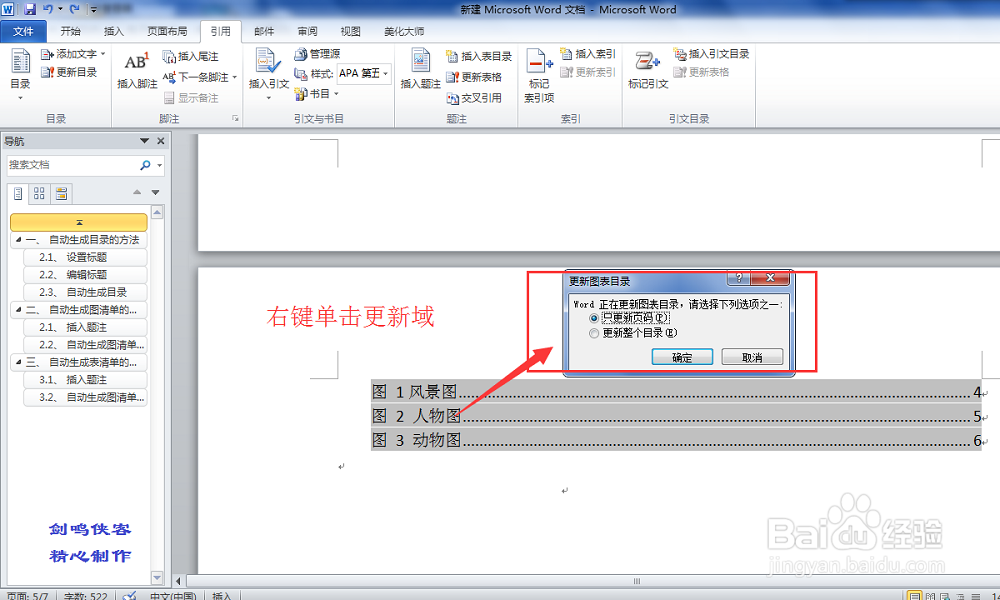Go to next heading using down arrow
The width and height of the screenshot is (1000, 600).
(155, 192)
